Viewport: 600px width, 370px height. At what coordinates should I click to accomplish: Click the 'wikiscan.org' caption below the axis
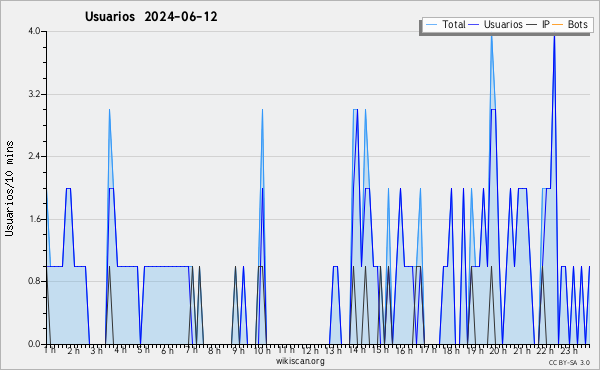[x=300, y=361]
